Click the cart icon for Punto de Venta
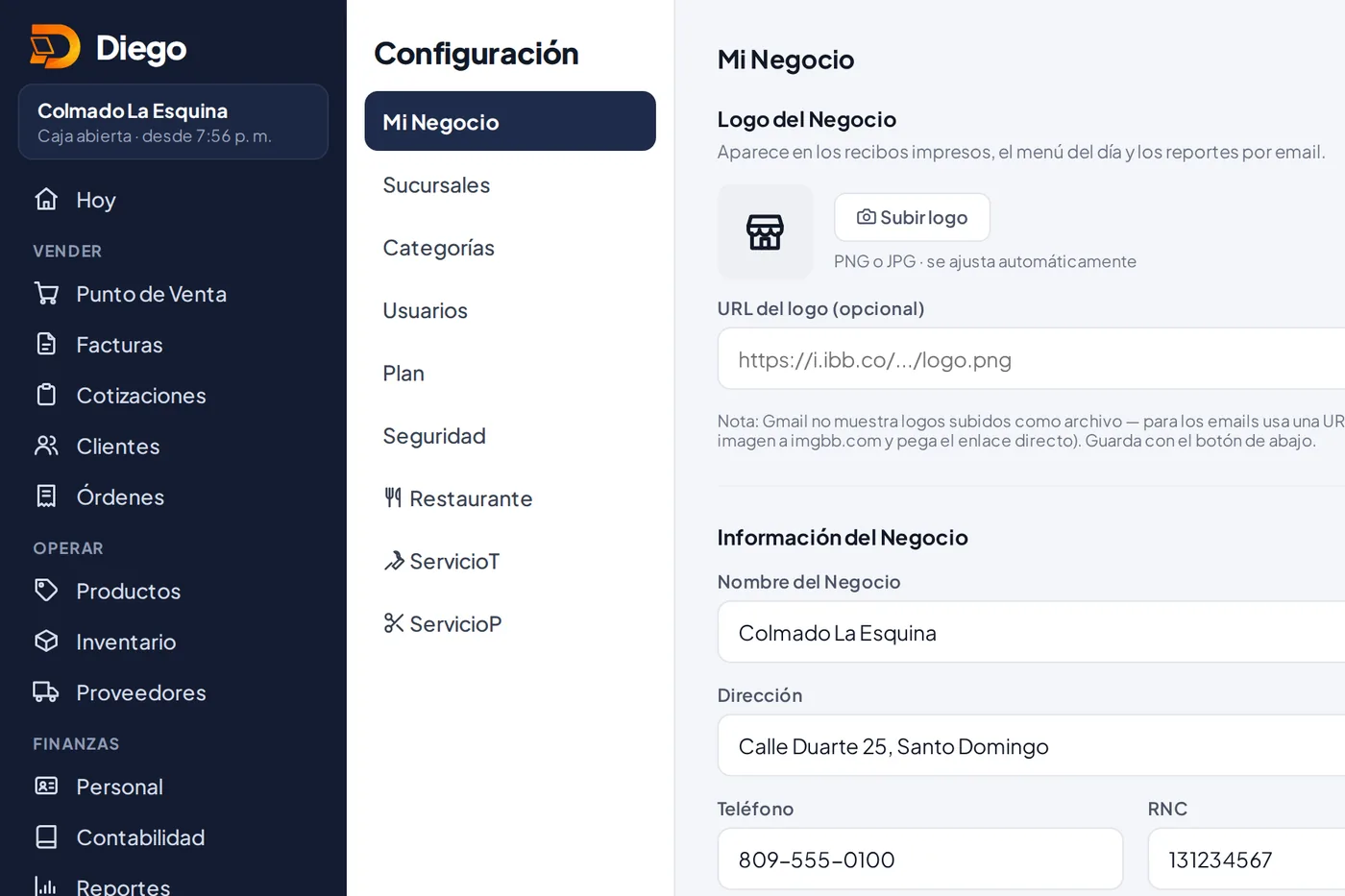The image size is (1345, 896). pyautogui.click(x=46, y=293)
